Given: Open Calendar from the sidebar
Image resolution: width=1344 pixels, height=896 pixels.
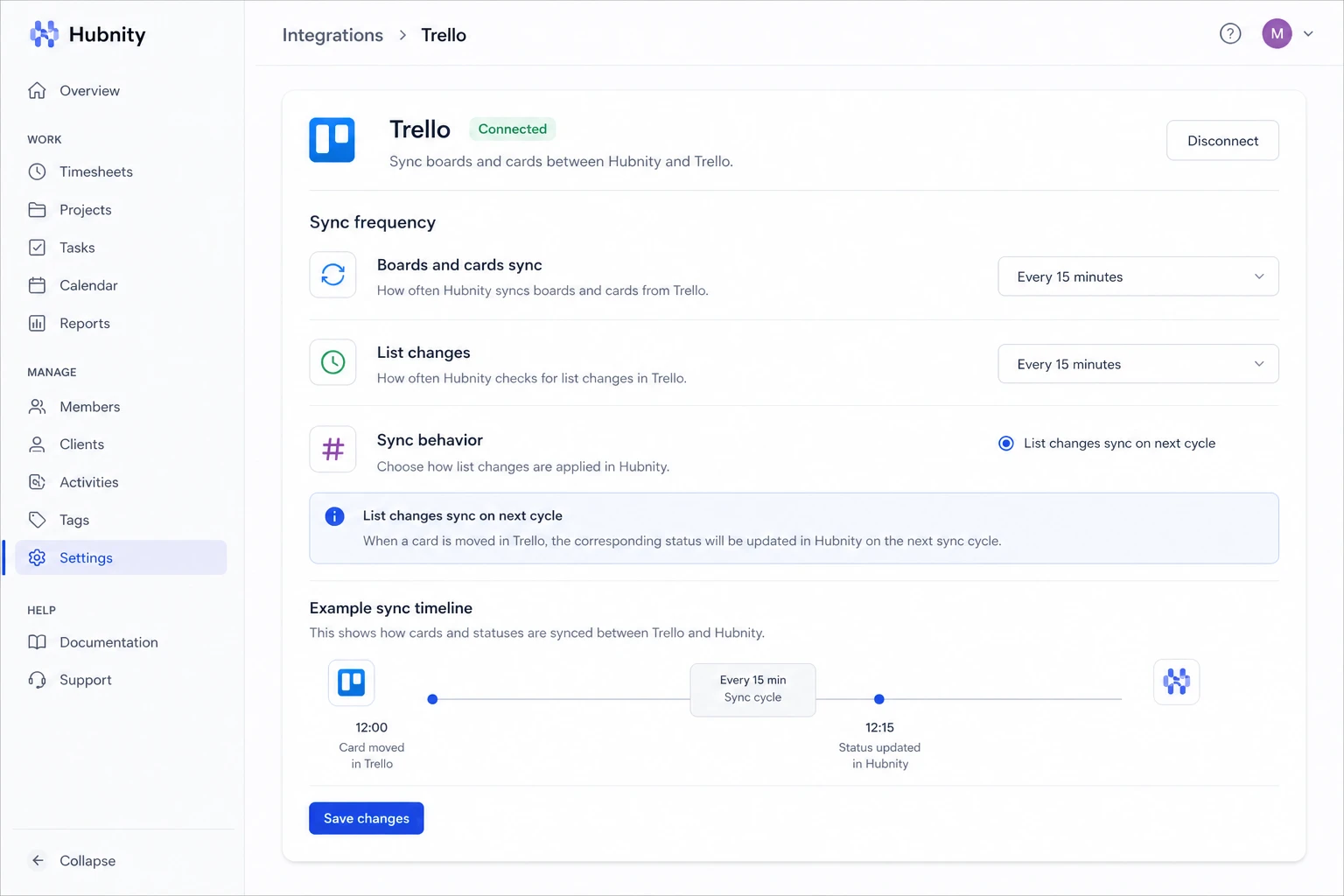Looking at the screenshot, I should click(x=120, y=285).
